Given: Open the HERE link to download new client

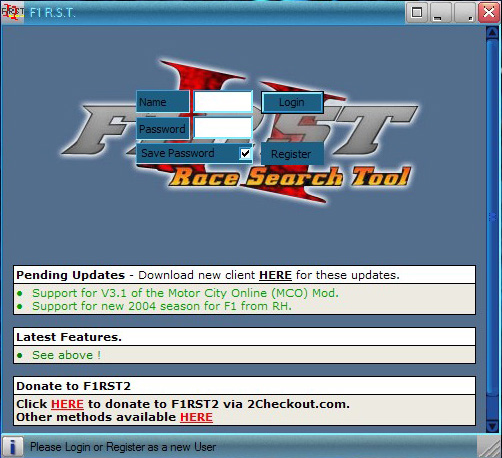Looking at the screenshot, I should (275, 275).
